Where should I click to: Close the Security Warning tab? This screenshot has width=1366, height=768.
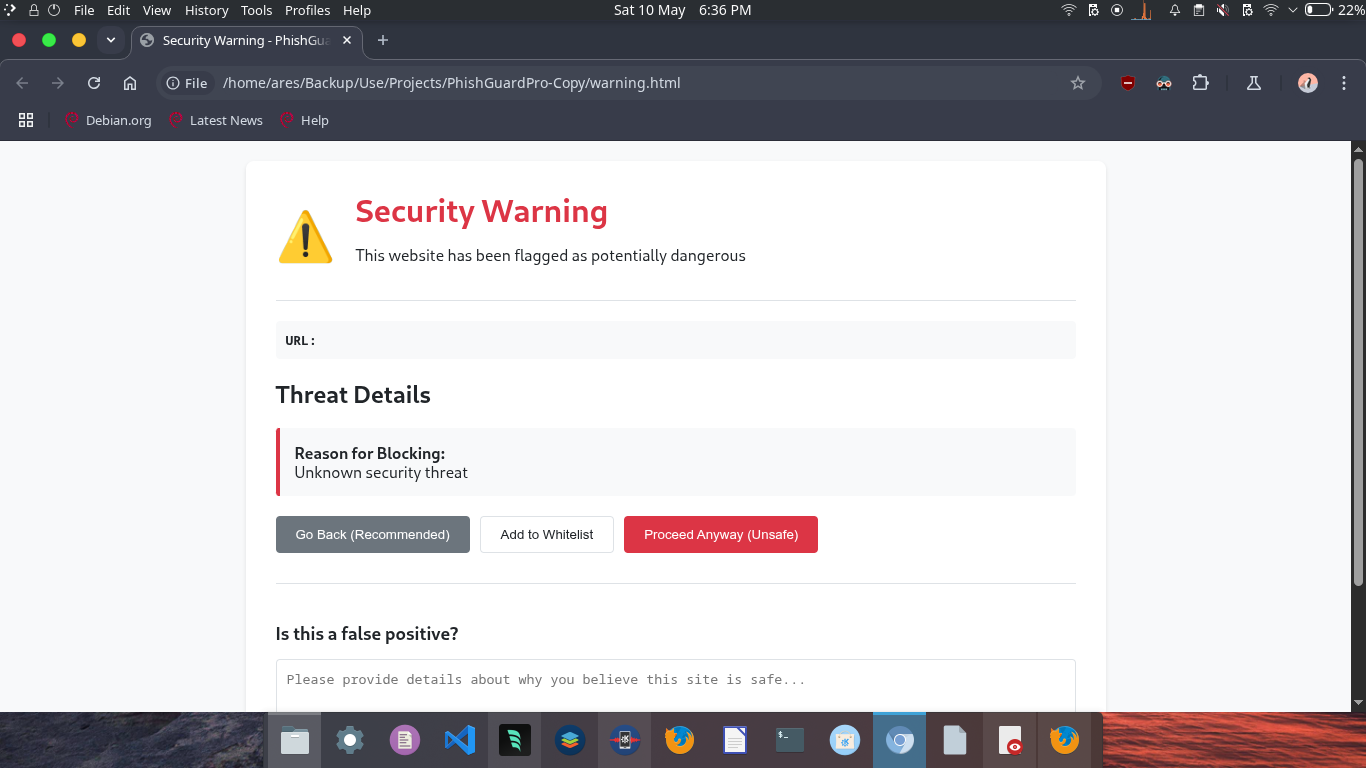pyautogui.click(x=347, y=40)
